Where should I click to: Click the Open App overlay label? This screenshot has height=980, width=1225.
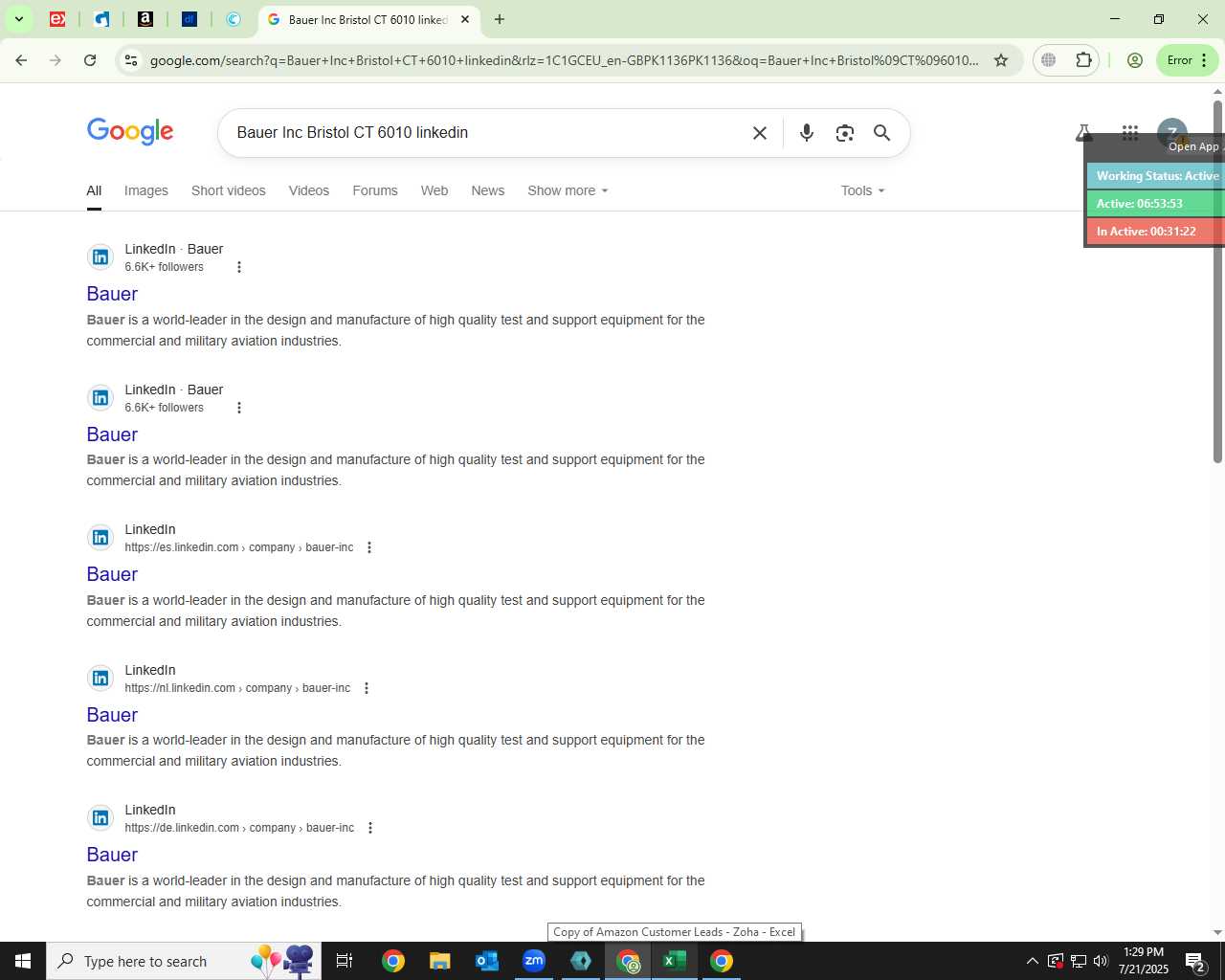point(1193,146)
